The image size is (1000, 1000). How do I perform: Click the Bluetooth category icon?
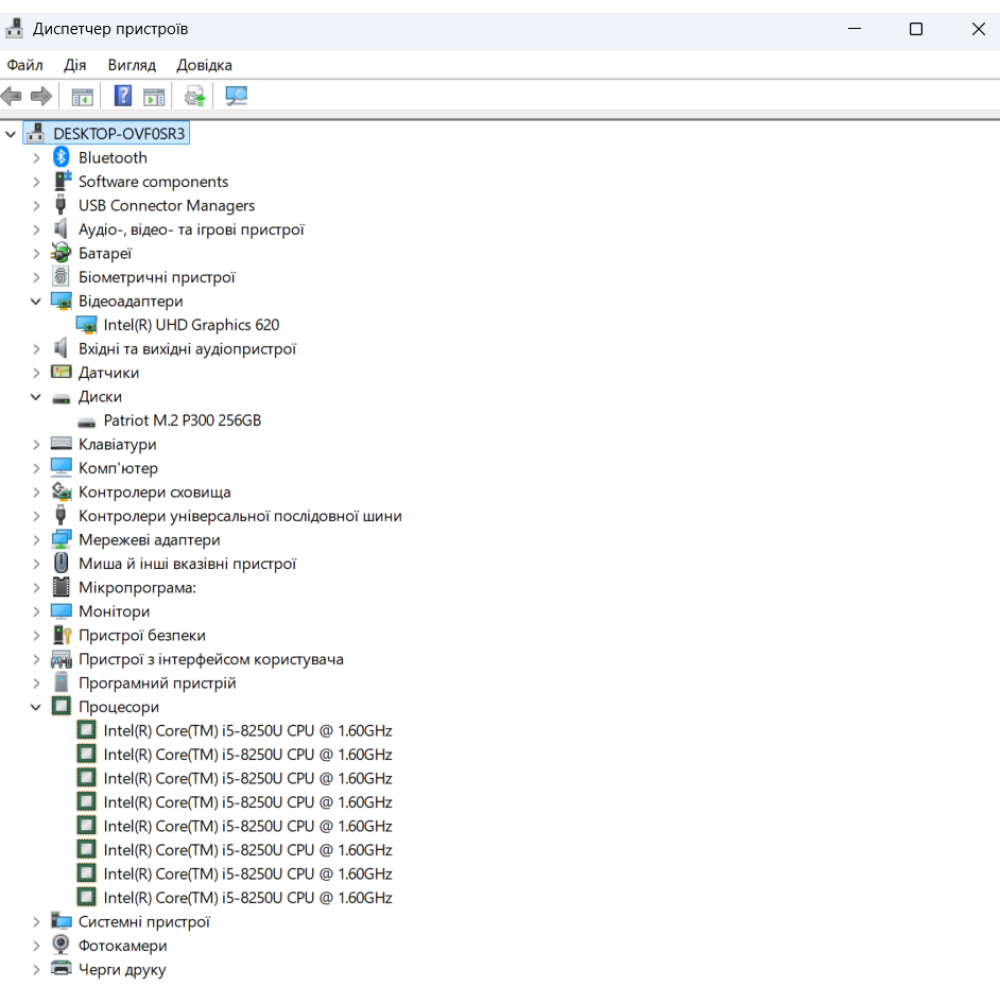[61, 158]
